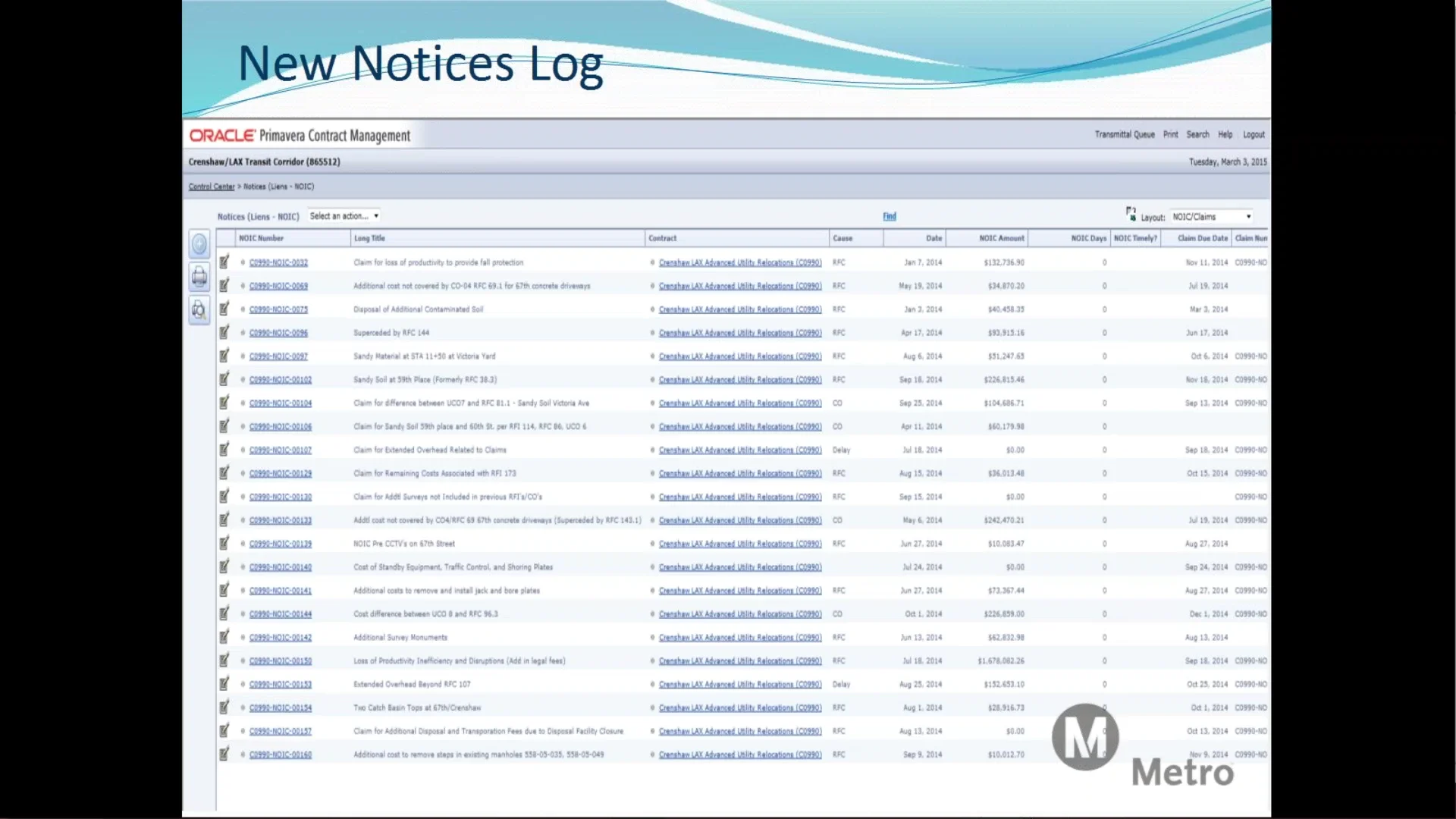Expand details marker beside C0990-NOIC-0097

243,356
